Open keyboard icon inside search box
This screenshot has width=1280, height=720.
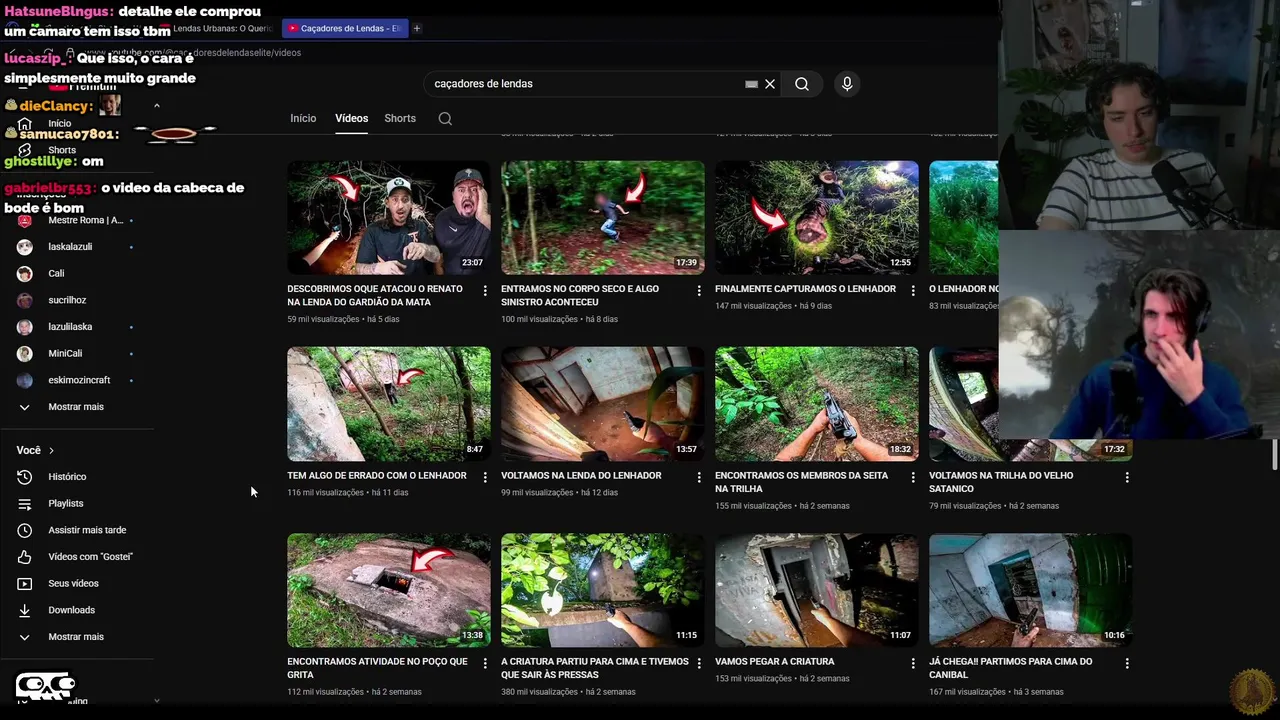(751, 84)
